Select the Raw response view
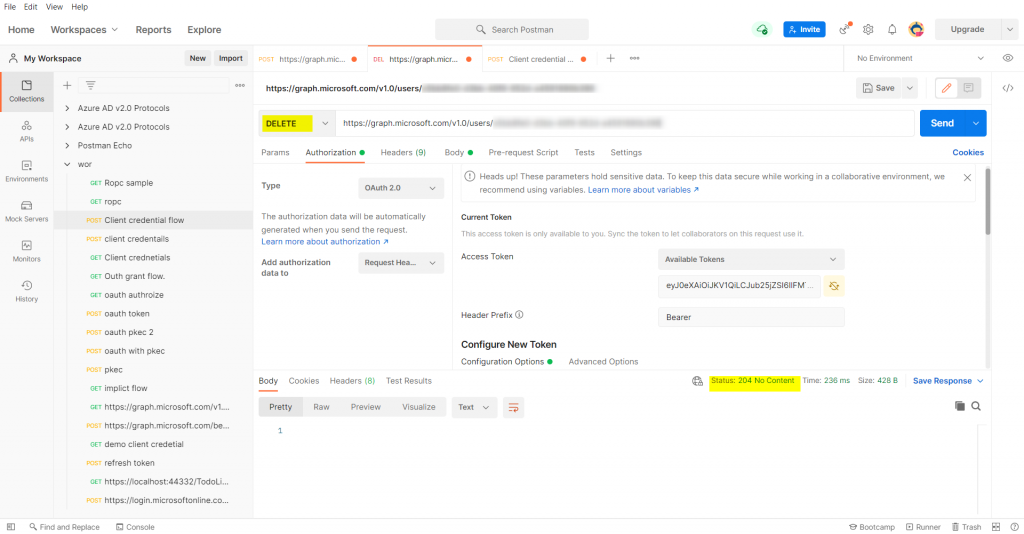 [321, 407]
